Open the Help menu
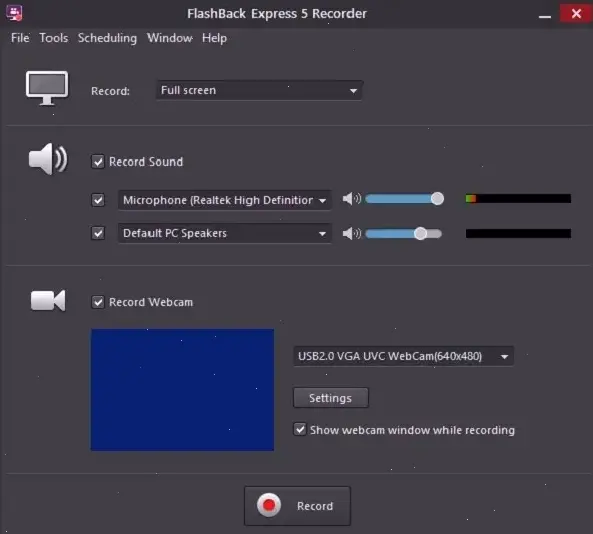The image size is (593, 534). tap(214, 38)
